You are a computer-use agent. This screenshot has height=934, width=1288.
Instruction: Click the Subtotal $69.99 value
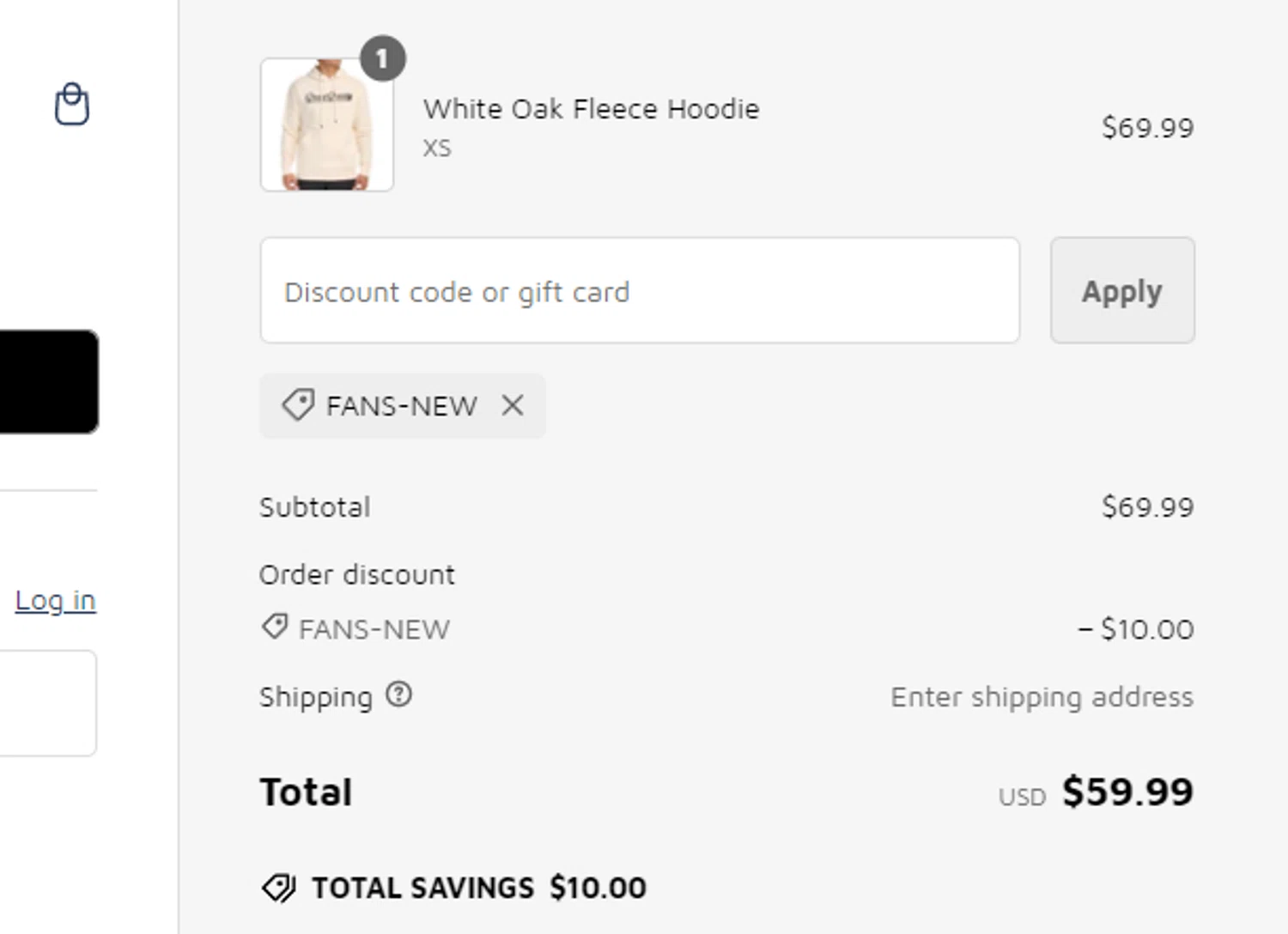pyautogui.click(x=1147, y=507)
